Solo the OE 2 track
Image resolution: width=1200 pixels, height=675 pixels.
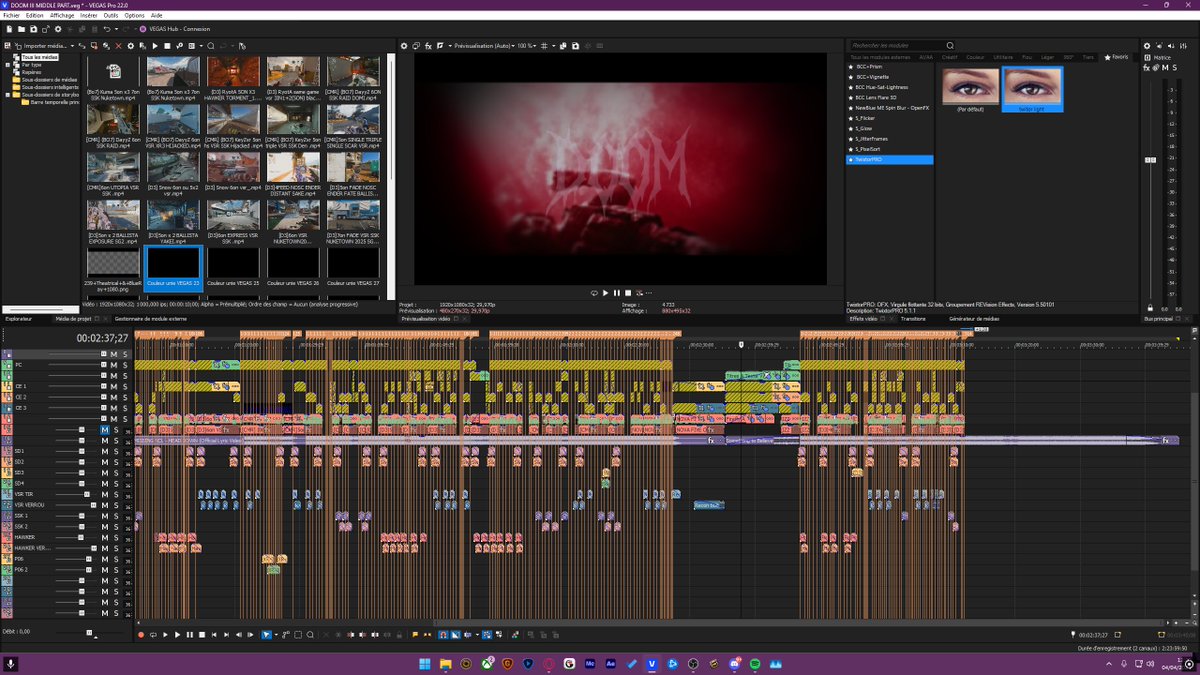[x=125, y=397]
